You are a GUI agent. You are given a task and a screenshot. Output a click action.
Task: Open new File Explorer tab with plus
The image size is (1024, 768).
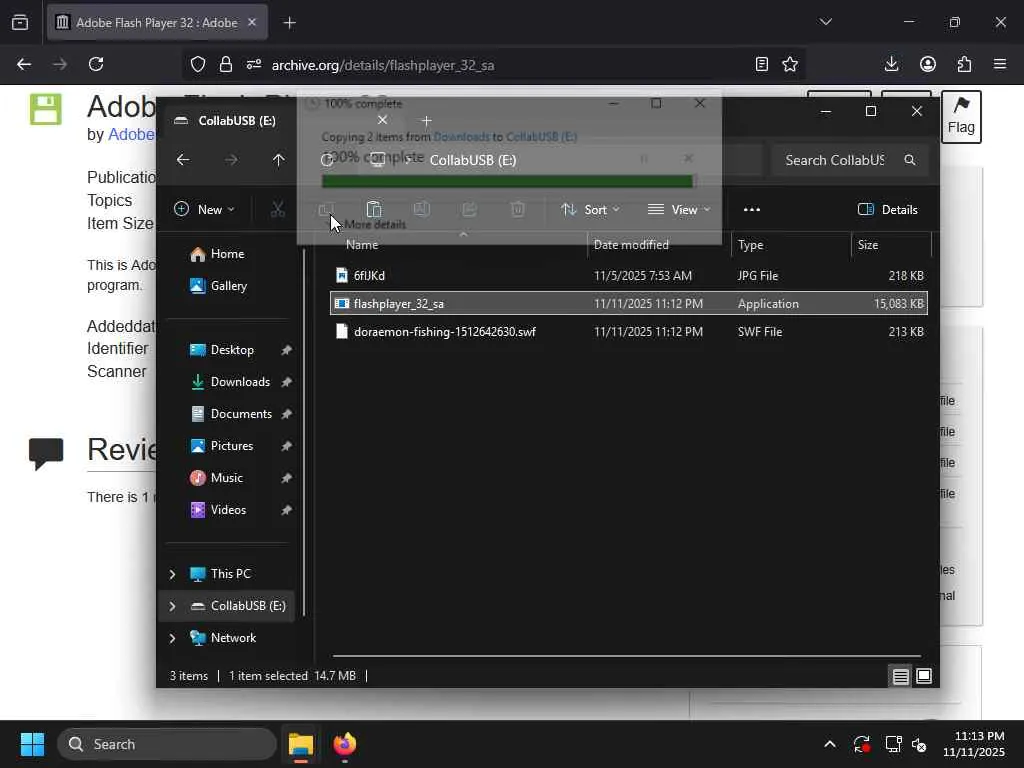pyautogui.click(x=426, y=121)
